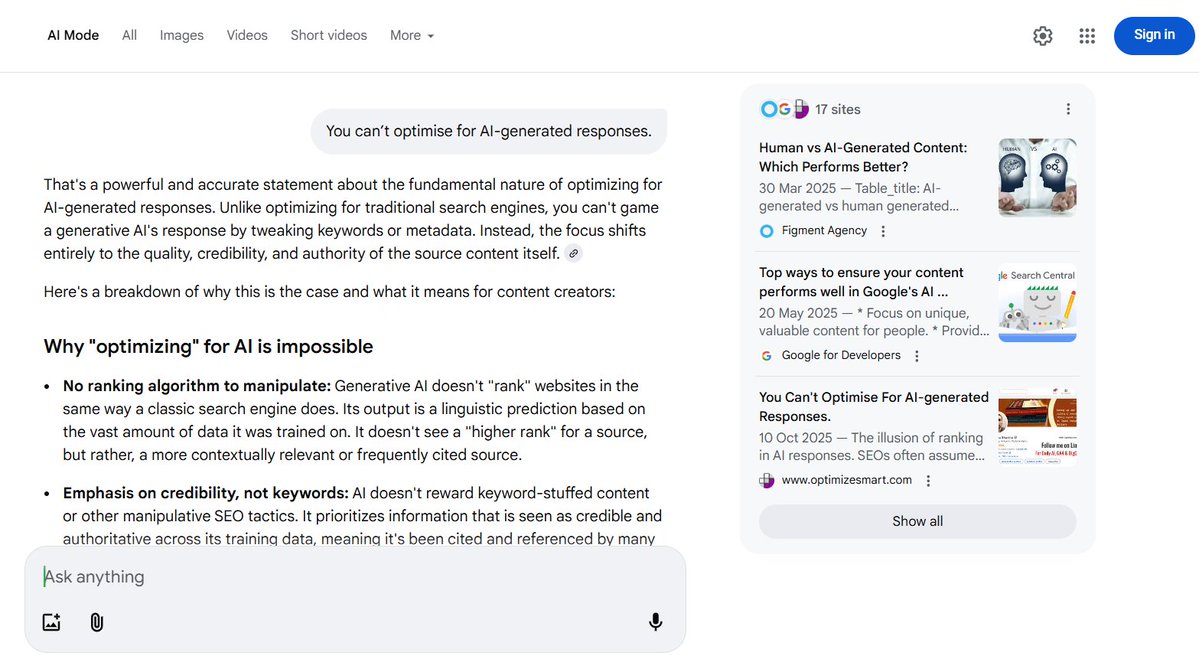Click the Sign in button
Screen dimensions: 1199x669
pyautogui.click(x=1154, y=35)
